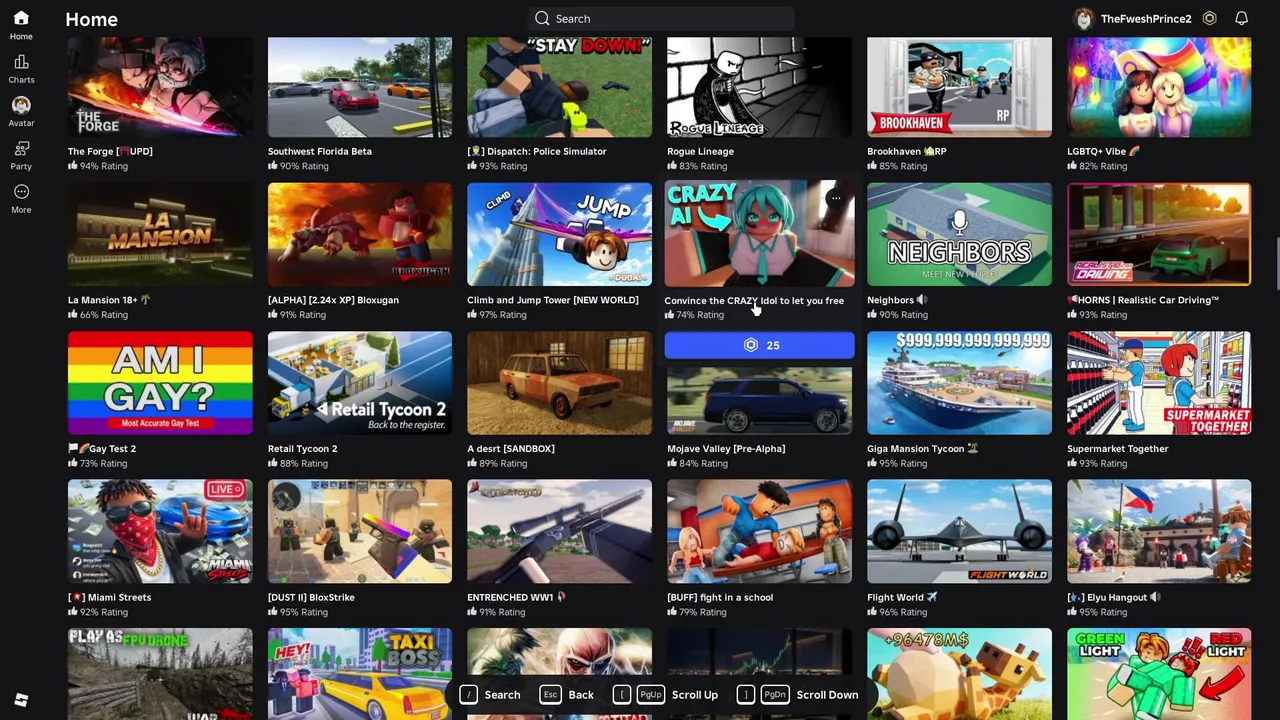Image resolution: width=1280 pixels, height=720 pixels.
Task: Click the Back shortcut hint button
Action: 567,694
